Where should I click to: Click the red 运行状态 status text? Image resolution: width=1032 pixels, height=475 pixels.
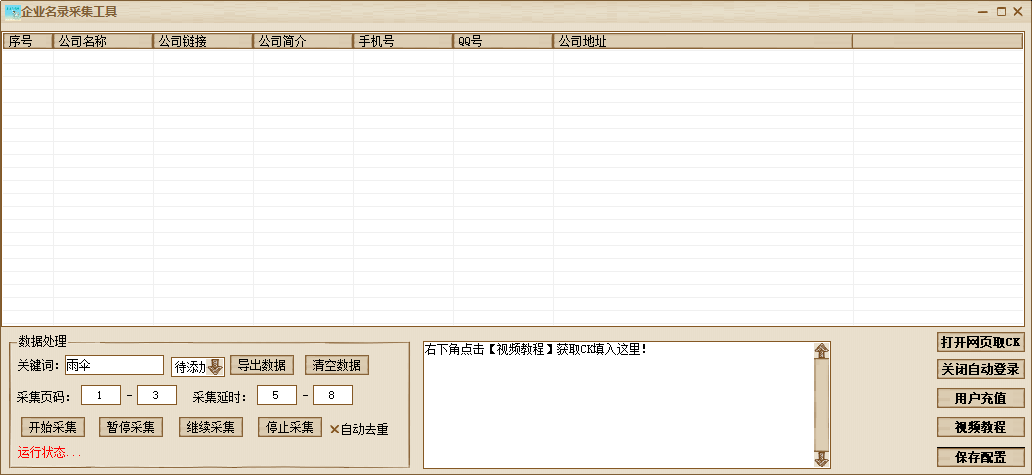[49, 453]
